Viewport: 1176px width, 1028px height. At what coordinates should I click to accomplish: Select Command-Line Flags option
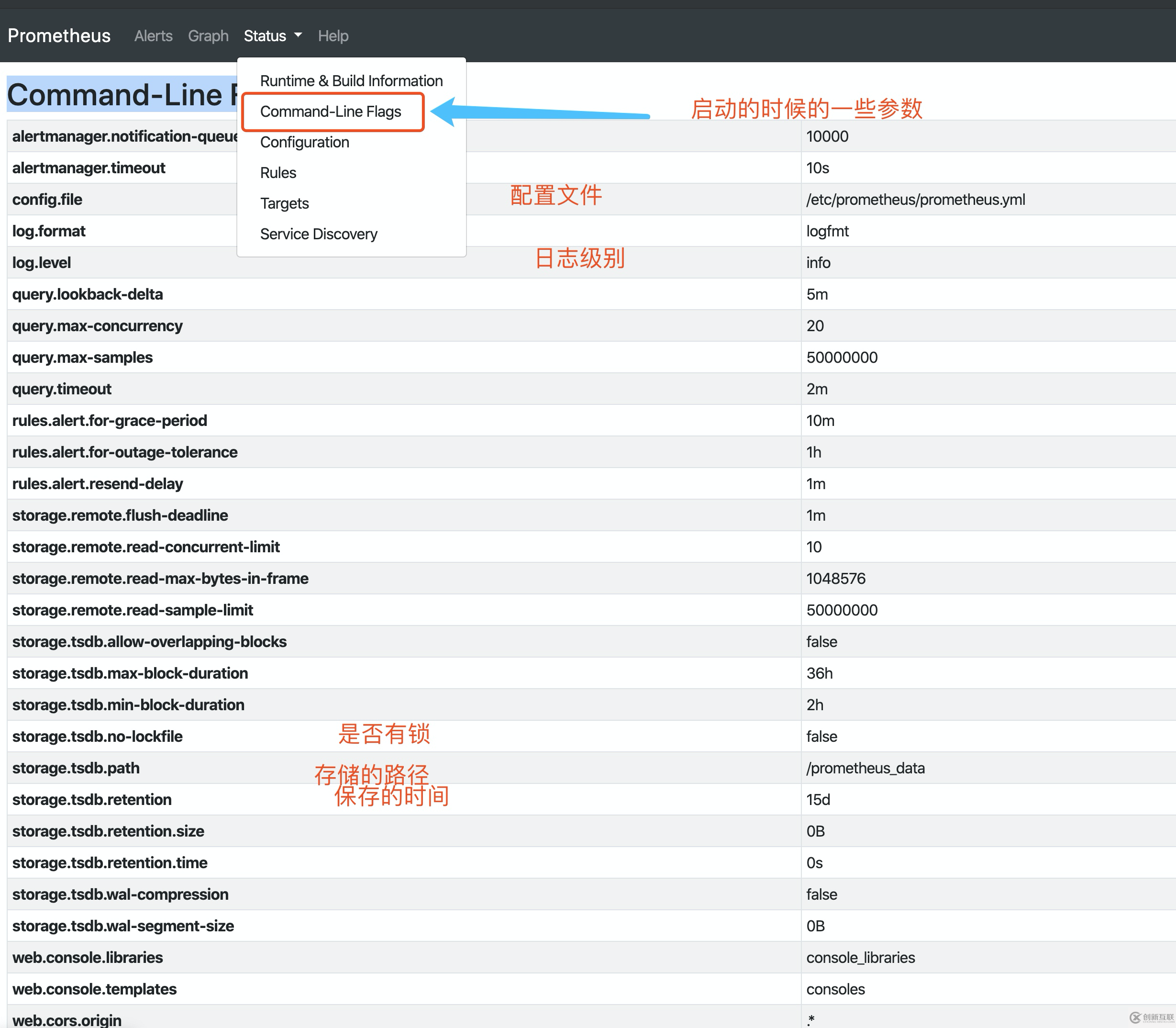331,110
